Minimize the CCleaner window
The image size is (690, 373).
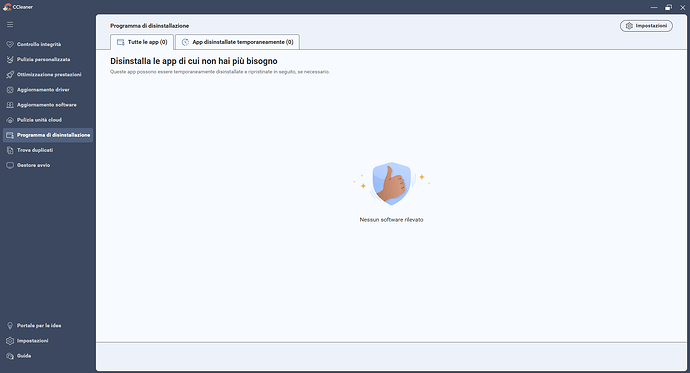[x=654, y=7]
